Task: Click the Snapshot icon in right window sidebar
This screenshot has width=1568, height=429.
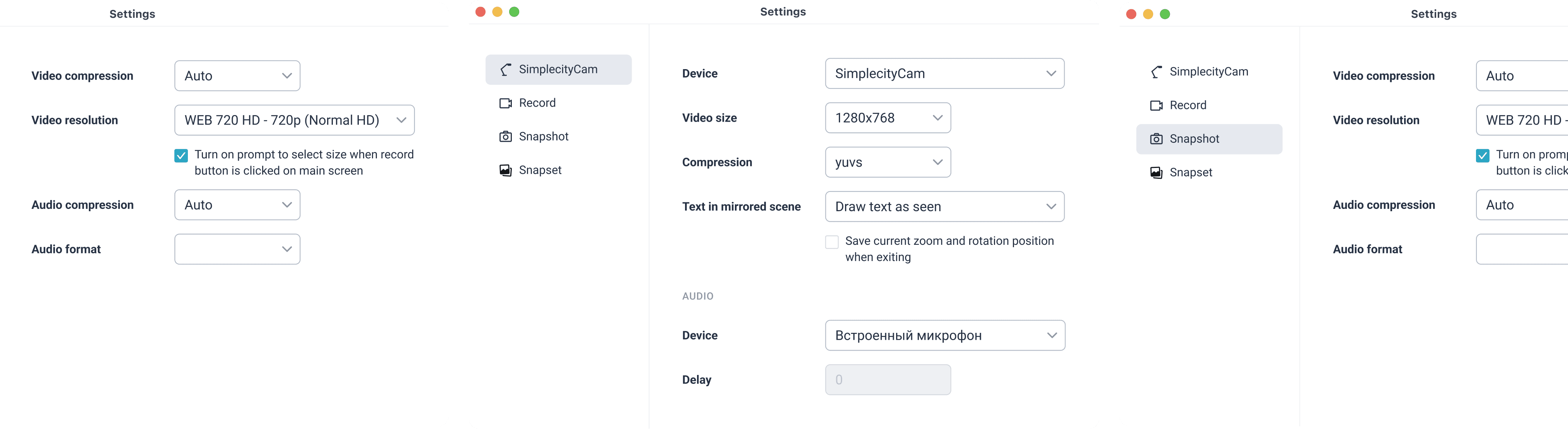Action: pyautogui.click(x=1156, y=139)
